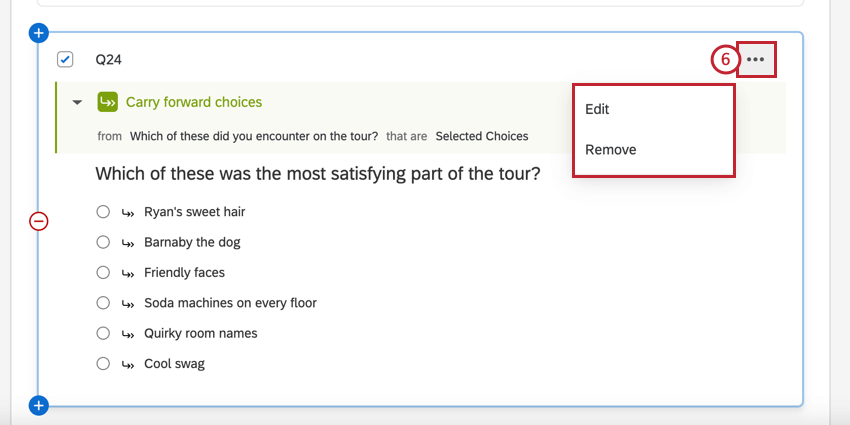Click the question text about satisfying tour part
The image size is (850, 425).
(318, 174)
